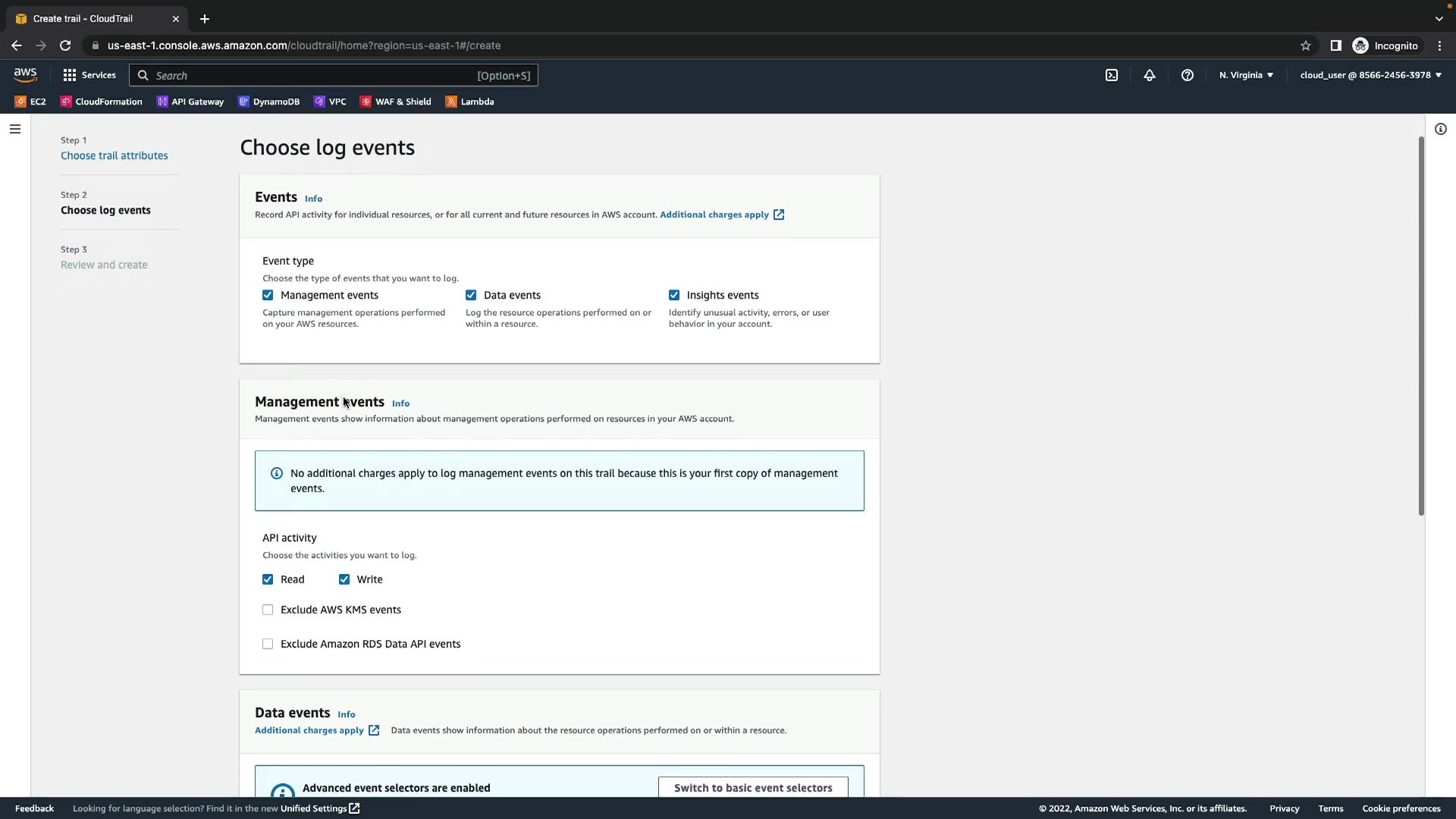Open the CloudShell terminal icon
Screen dimensions: 1456x819
click(x=1112, y=75)
